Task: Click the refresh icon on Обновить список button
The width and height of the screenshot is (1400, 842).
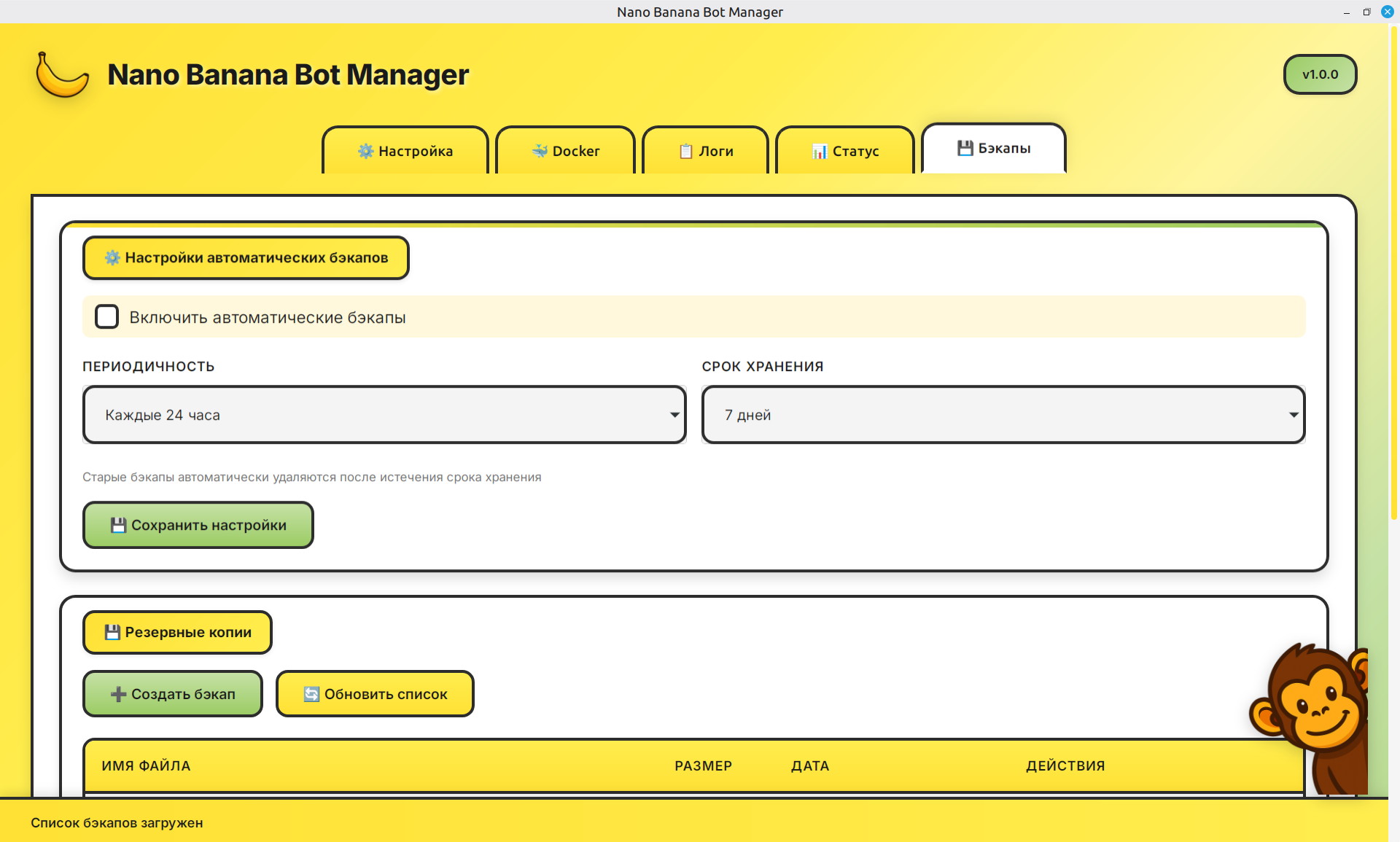Action: pyautogui.click(x=311, y=693)
